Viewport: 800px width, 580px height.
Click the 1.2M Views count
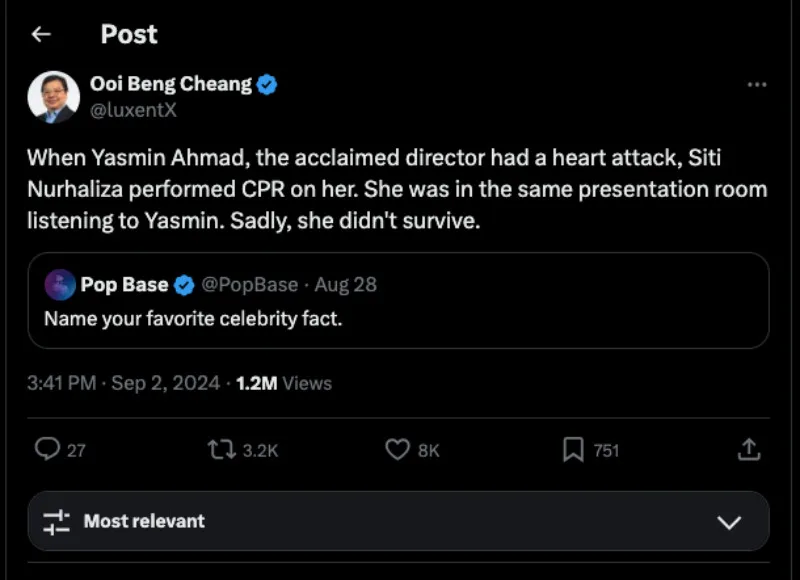(284, 383)
